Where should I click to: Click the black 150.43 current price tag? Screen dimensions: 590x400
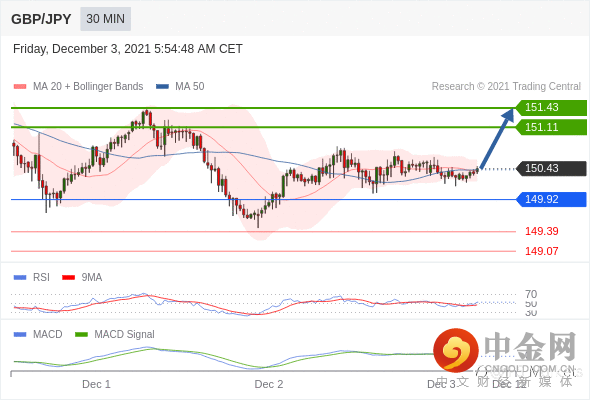551,168
